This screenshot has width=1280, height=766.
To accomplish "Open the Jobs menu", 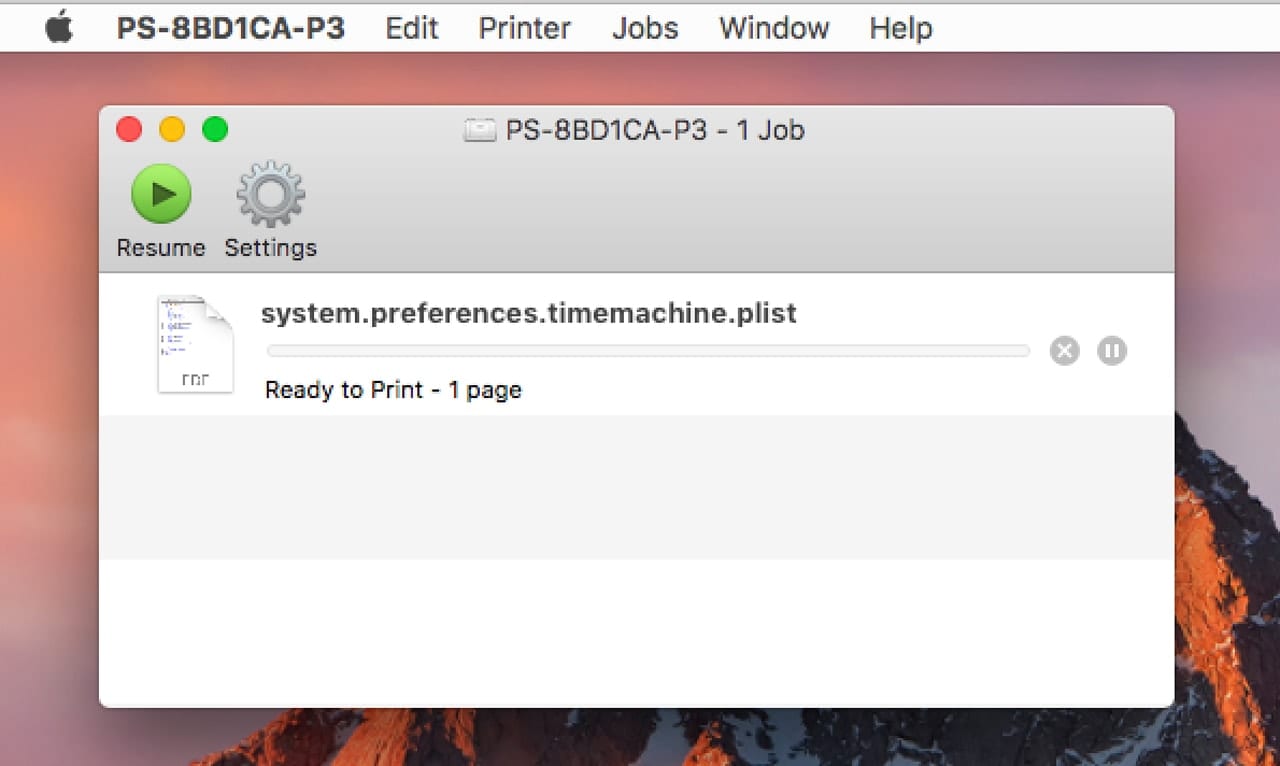I will [x=645, y=28].
